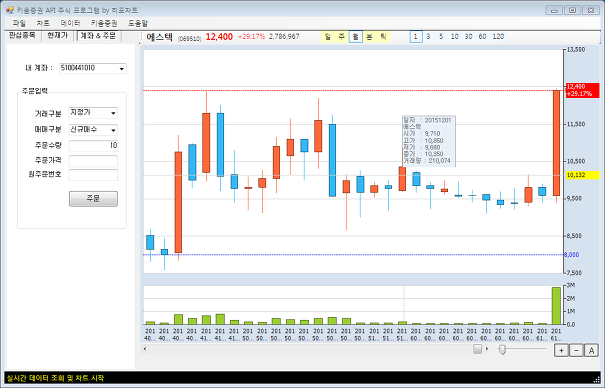Switch to the 현재가 tab
Viewport: 605px width, 388px height.
point(57,35)
